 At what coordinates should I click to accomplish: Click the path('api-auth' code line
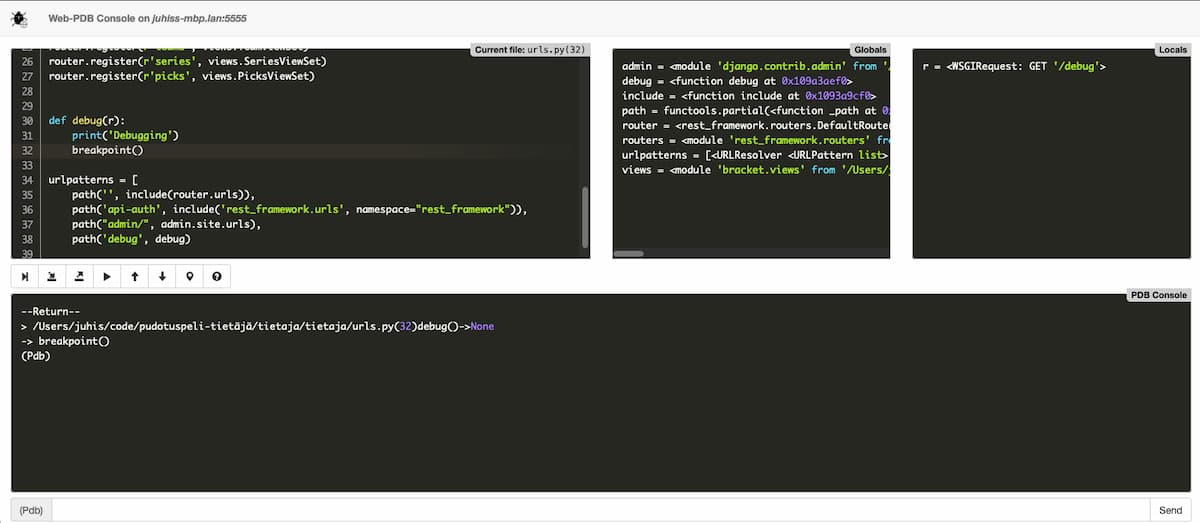(299, 209)
